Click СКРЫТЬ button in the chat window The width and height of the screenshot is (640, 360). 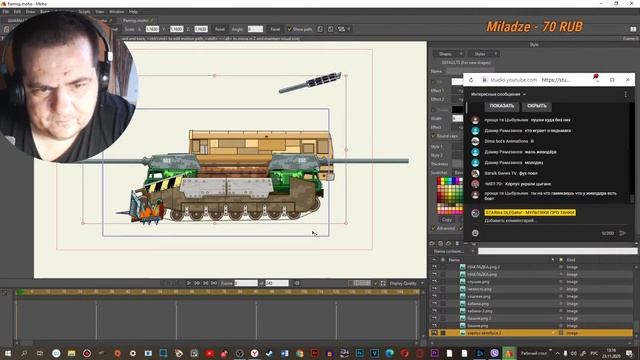tap(536, 106)
